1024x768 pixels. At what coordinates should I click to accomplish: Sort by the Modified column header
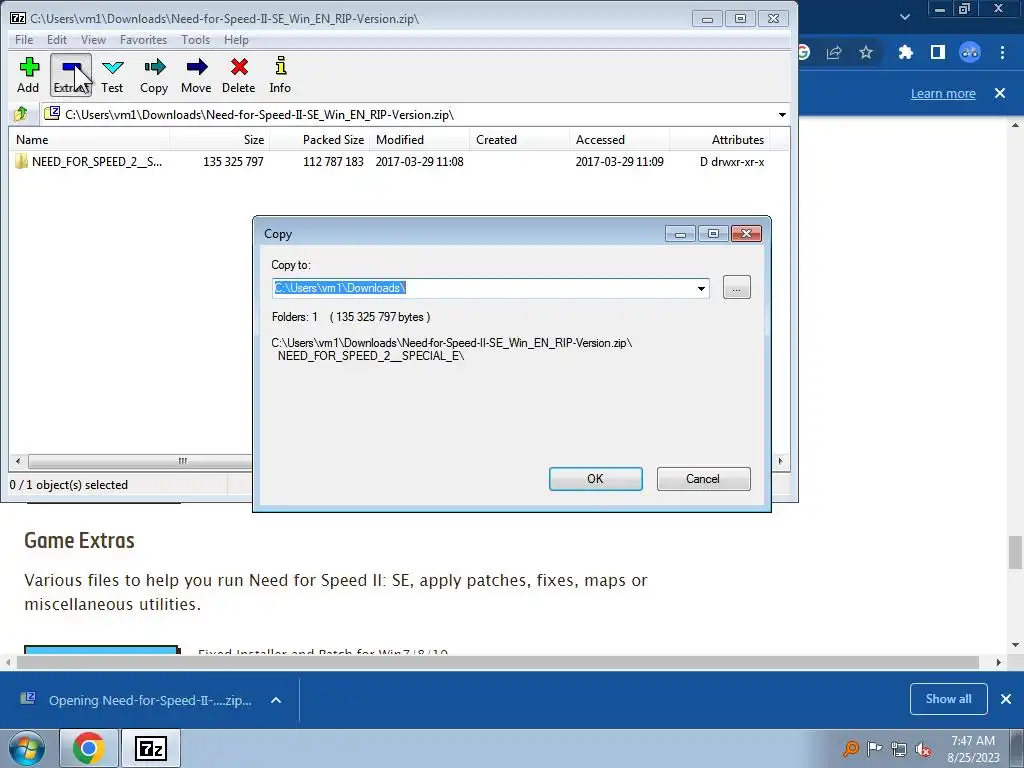pos(419,140)
